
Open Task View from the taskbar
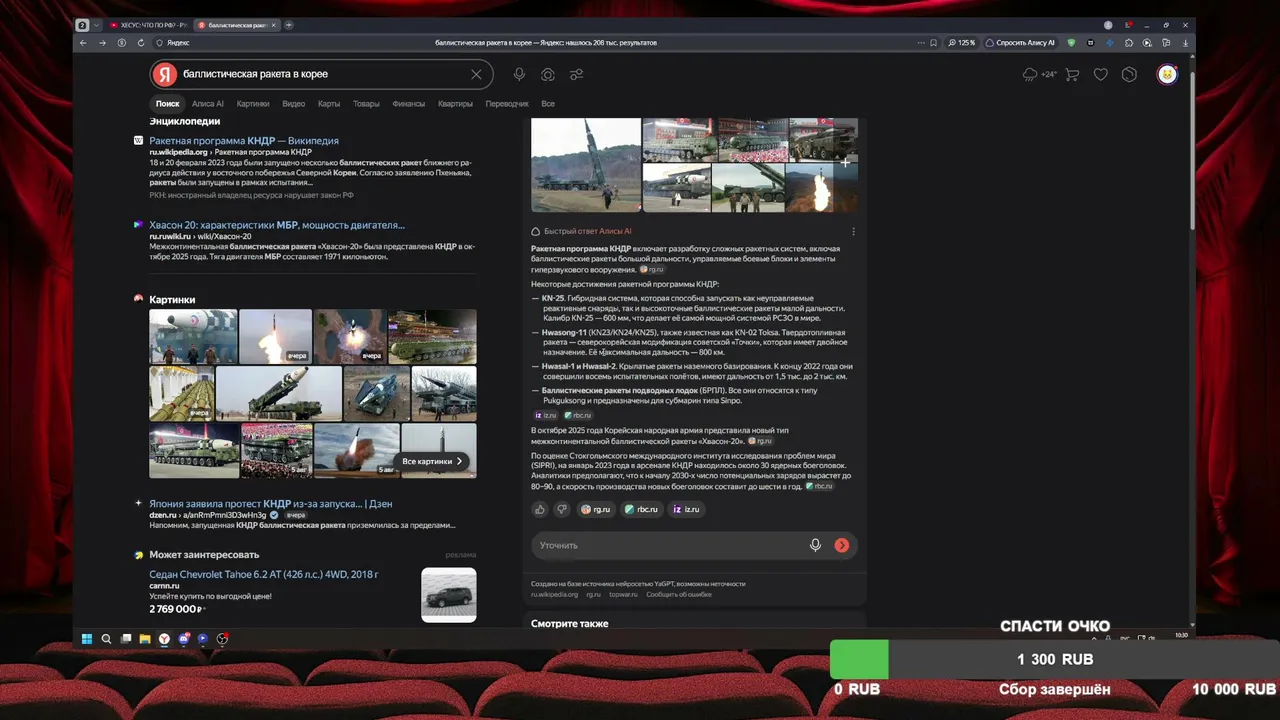[x=126, y=639]
